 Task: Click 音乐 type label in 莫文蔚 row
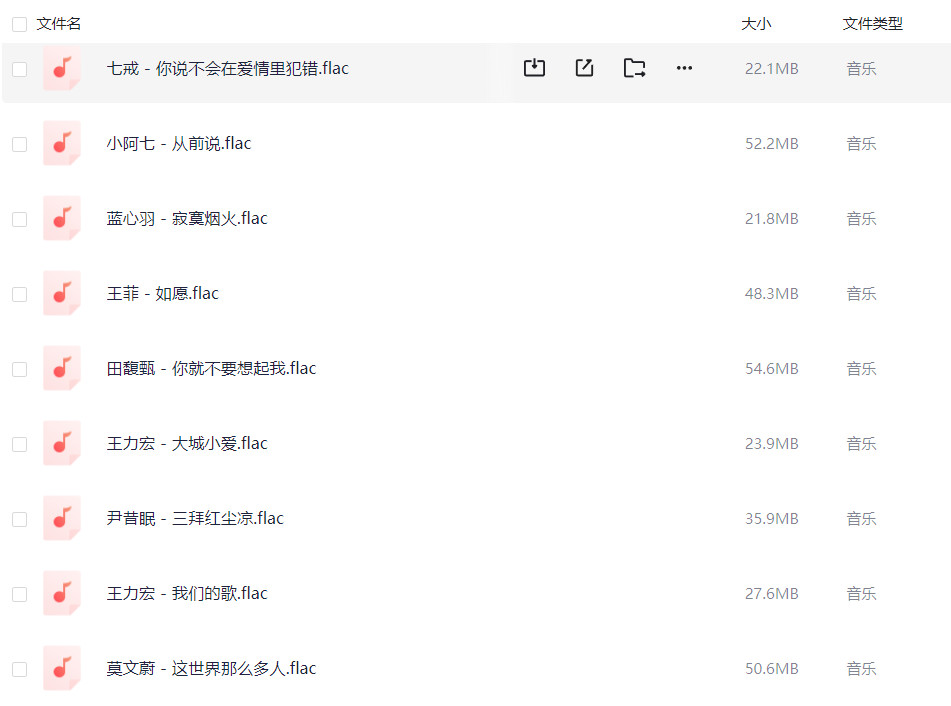click(x=861, y=668)
